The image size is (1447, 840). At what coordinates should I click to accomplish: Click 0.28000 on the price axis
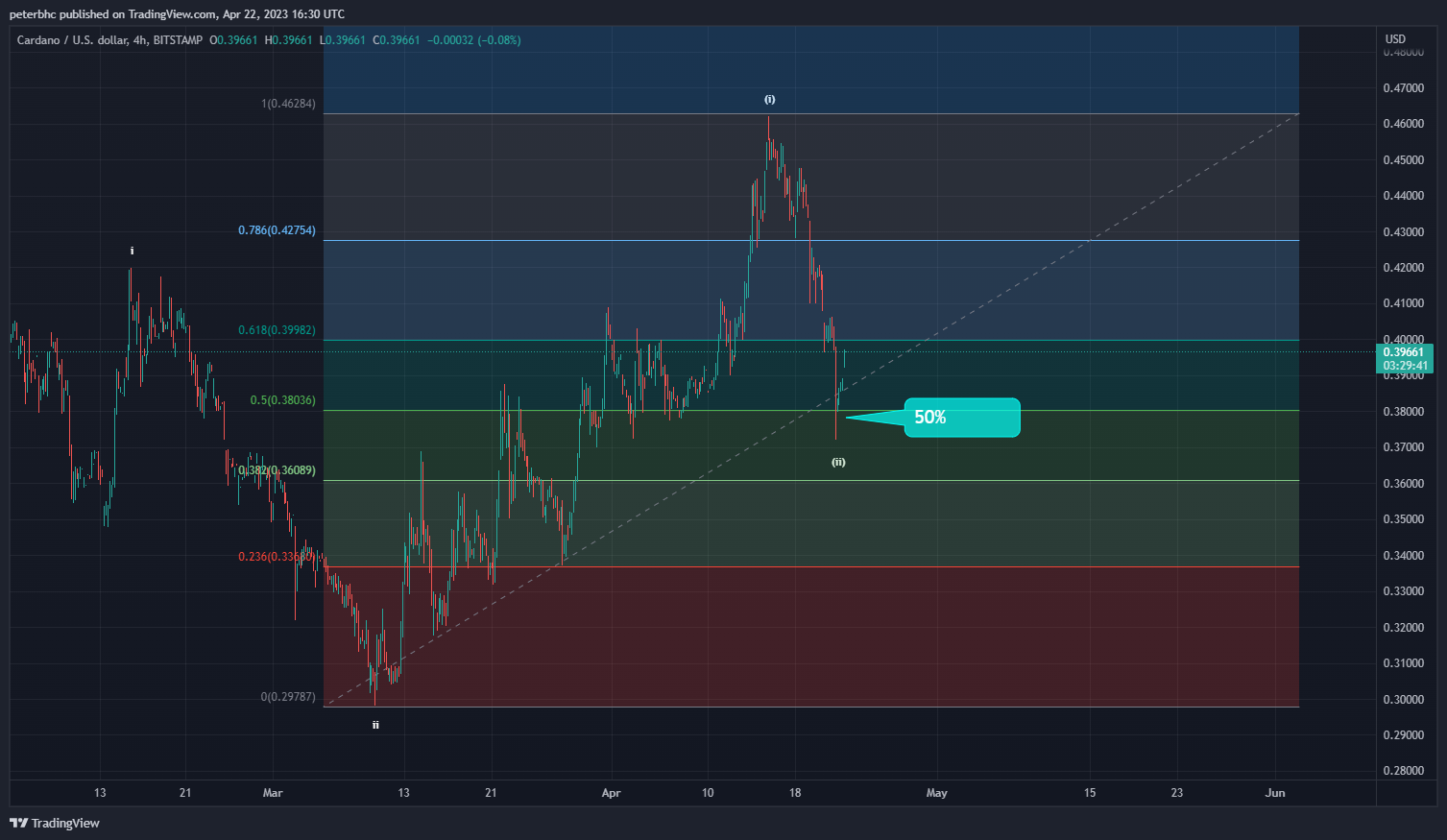pyautogui.click(x=1404, y=771)
